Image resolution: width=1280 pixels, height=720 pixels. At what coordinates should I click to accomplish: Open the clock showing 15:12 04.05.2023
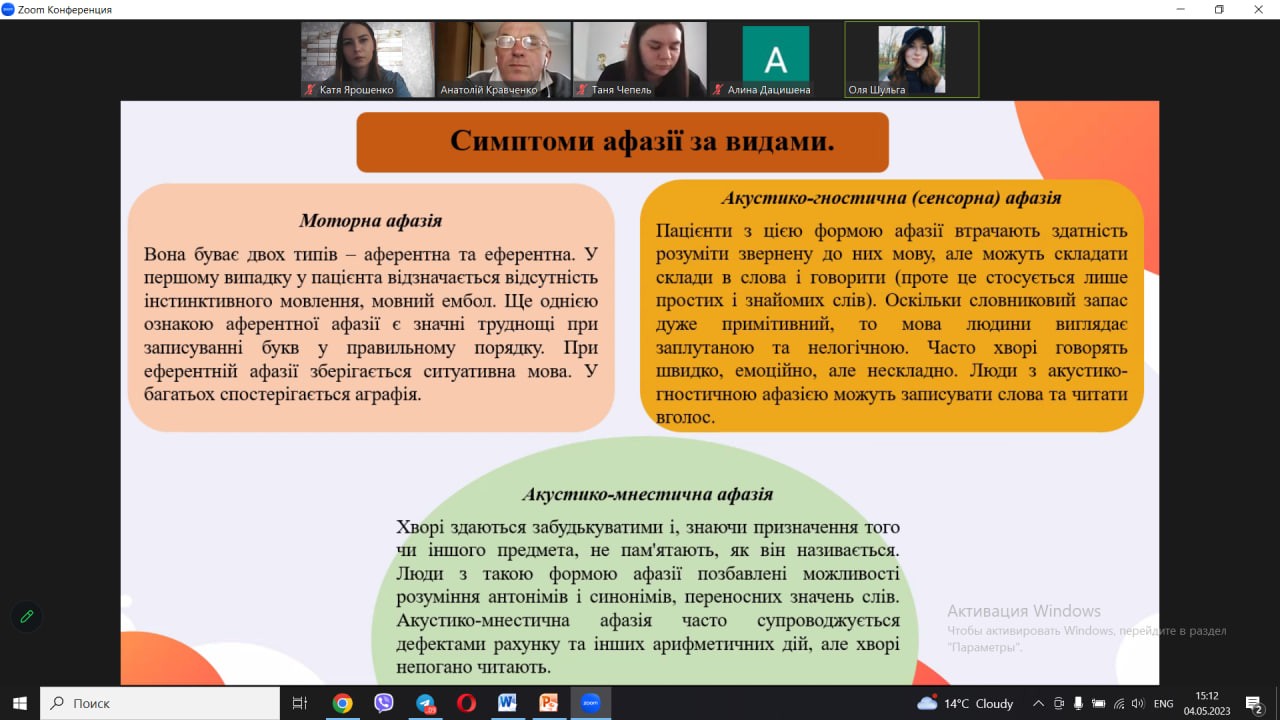pos(1207,703)
